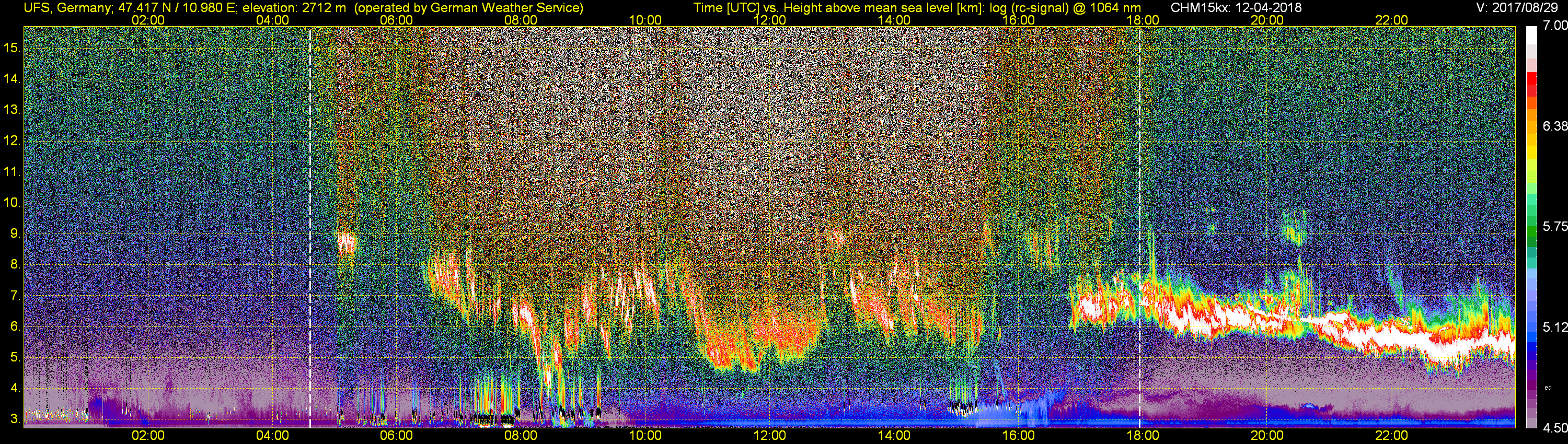Click the white top segment of colorbar

[1531, 36]
